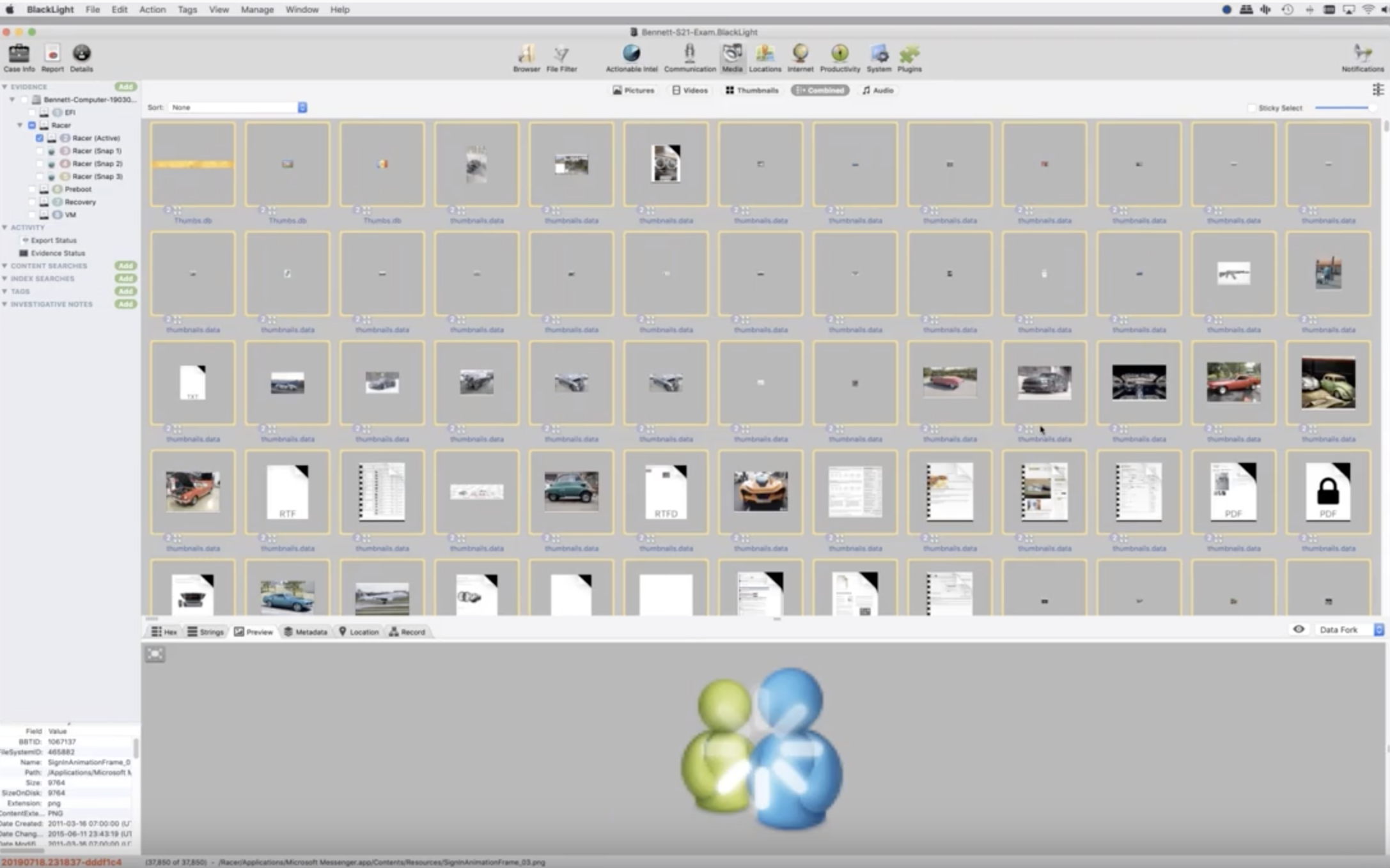Open the Communication view
Viewport: 1390px width, 868px height.
[689, 58]
